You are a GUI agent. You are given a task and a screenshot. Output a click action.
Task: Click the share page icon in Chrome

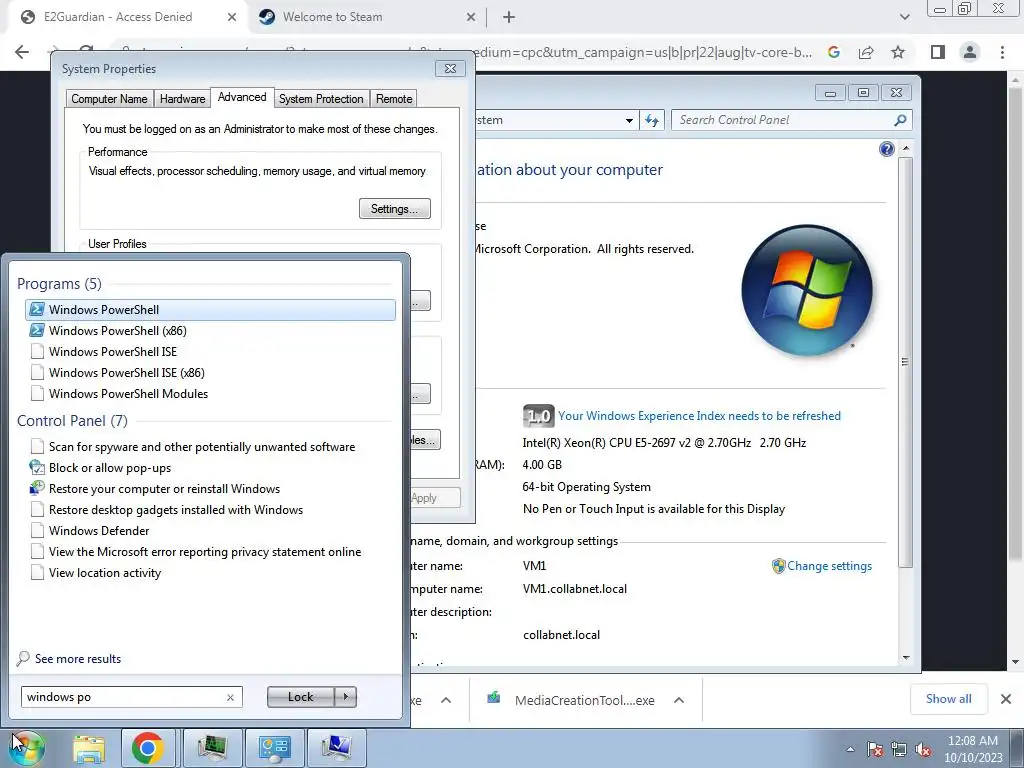point(866,52)
